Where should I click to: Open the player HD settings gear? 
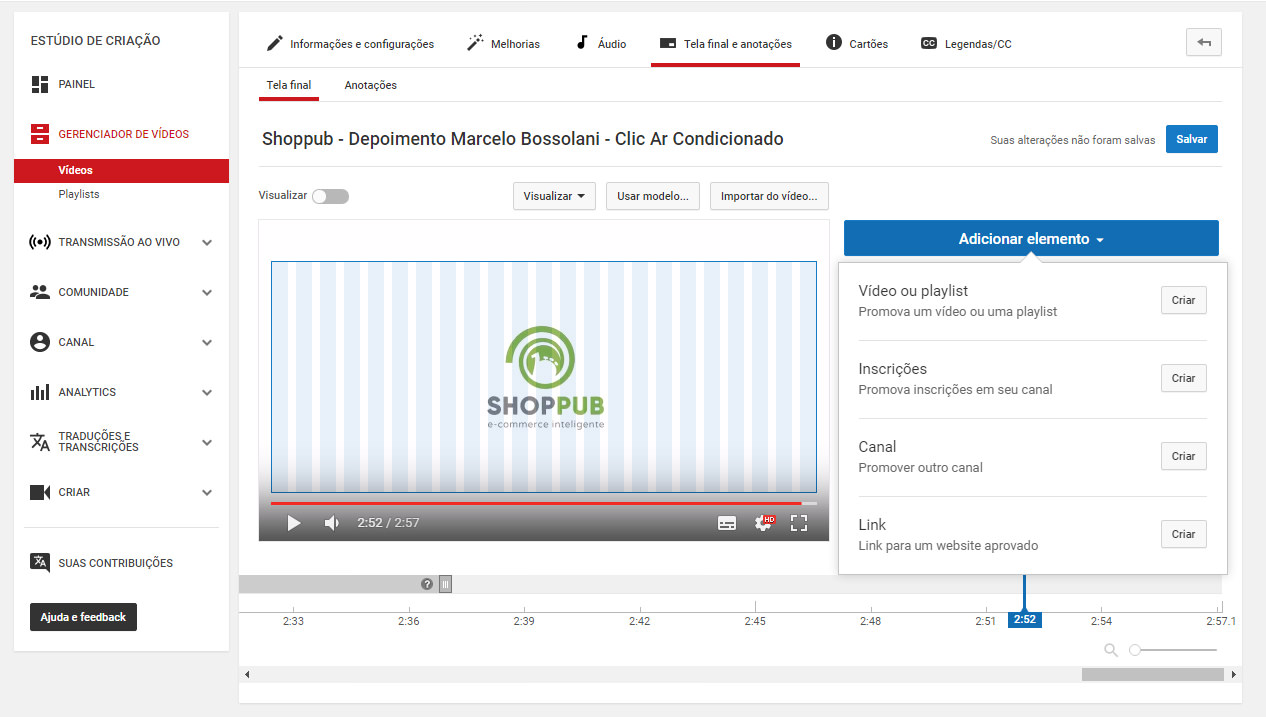point(764,522)
